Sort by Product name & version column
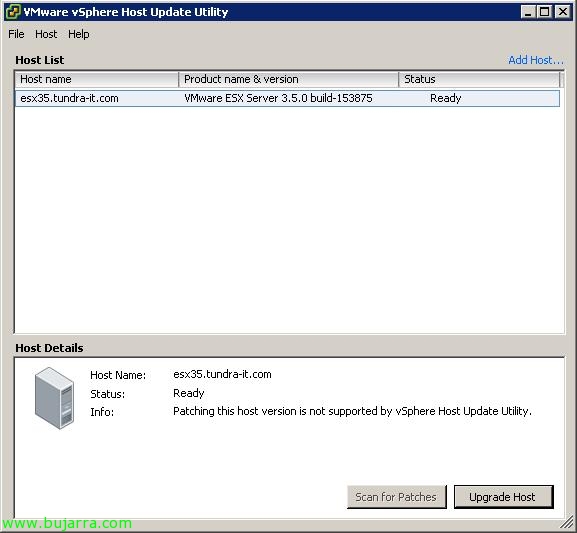577x533 pixels. point(288,79)
